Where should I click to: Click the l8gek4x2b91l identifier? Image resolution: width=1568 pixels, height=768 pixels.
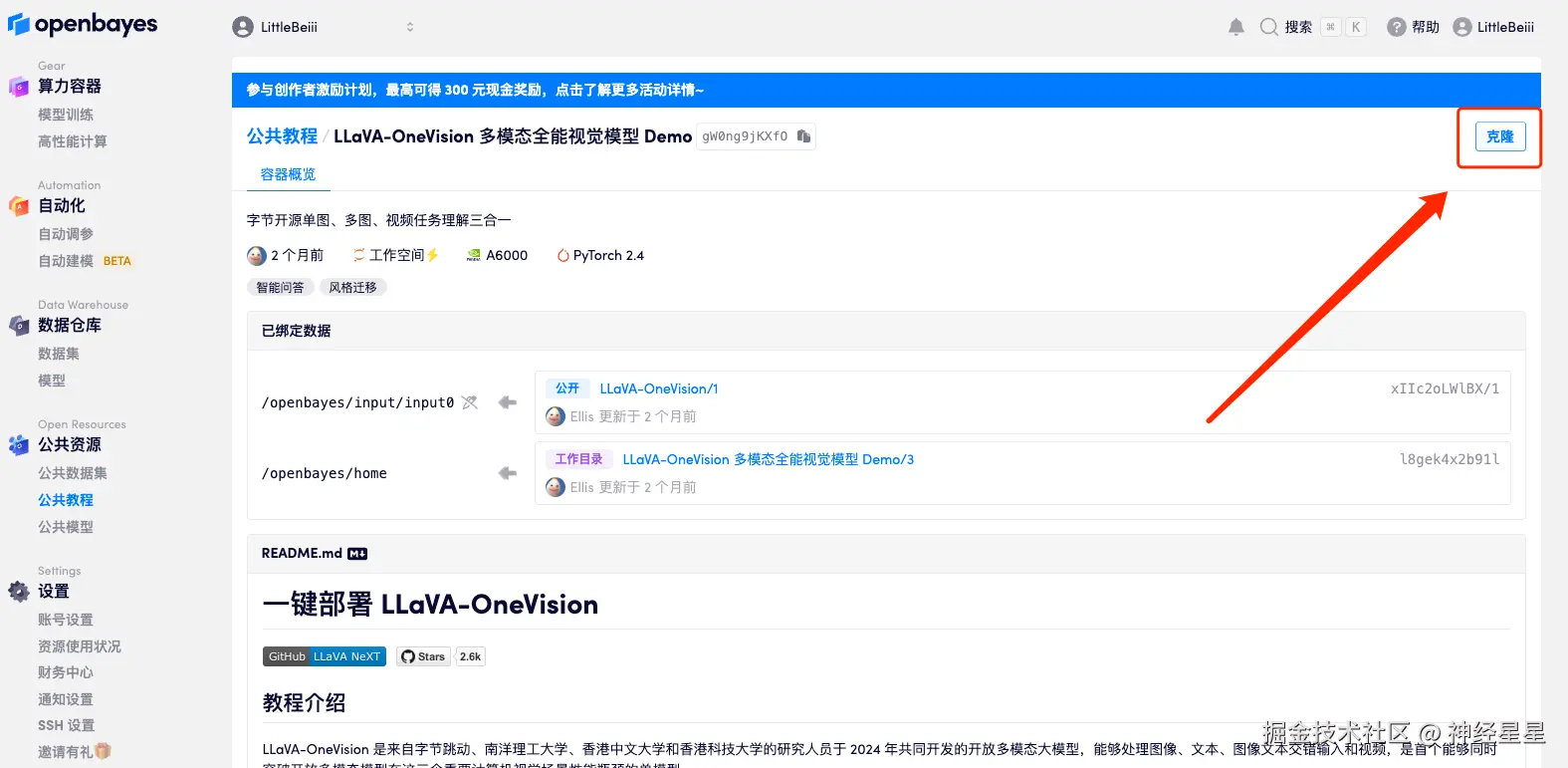click(1450, 459)
